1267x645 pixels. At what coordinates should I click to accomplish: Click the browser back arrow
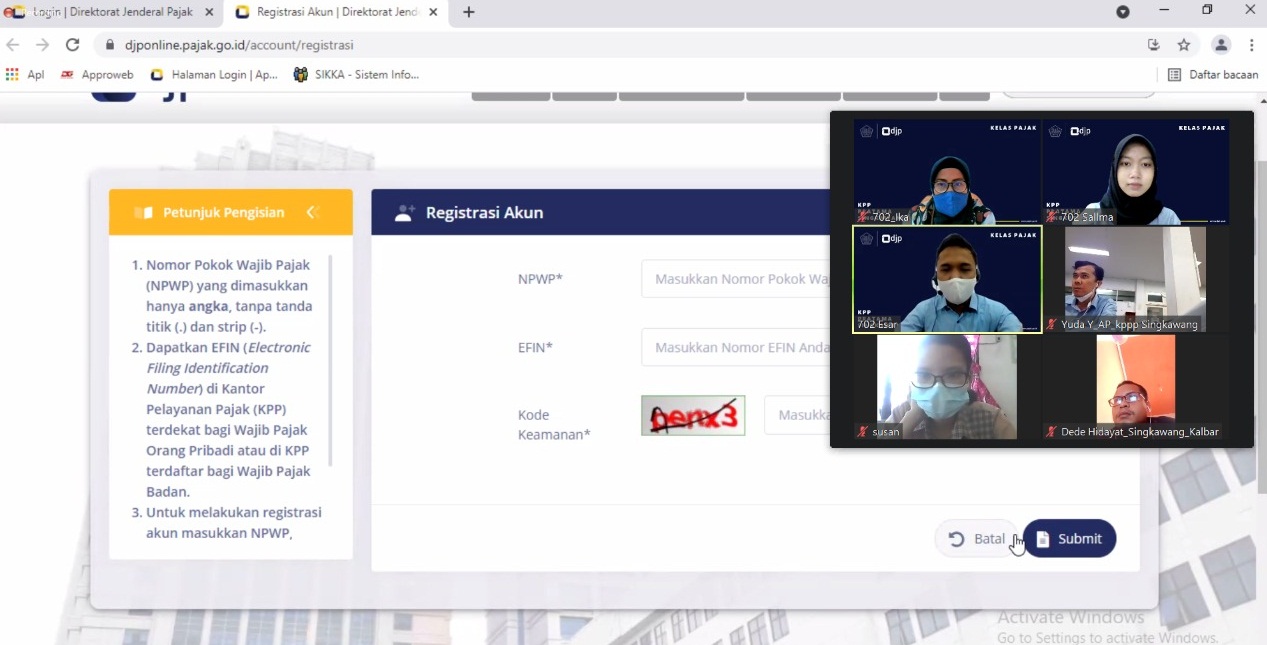click(13, 45)
